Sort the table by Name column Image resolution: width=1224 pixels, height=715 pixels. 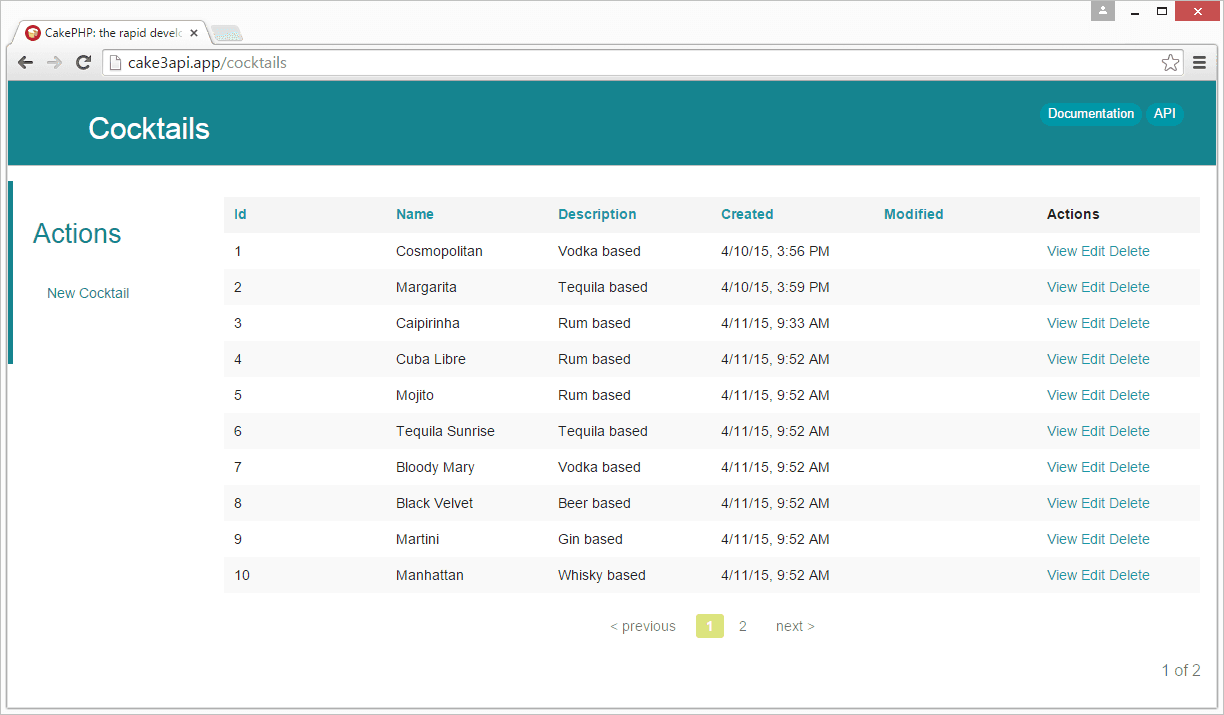pyautogui.click(x=415, y=214)
